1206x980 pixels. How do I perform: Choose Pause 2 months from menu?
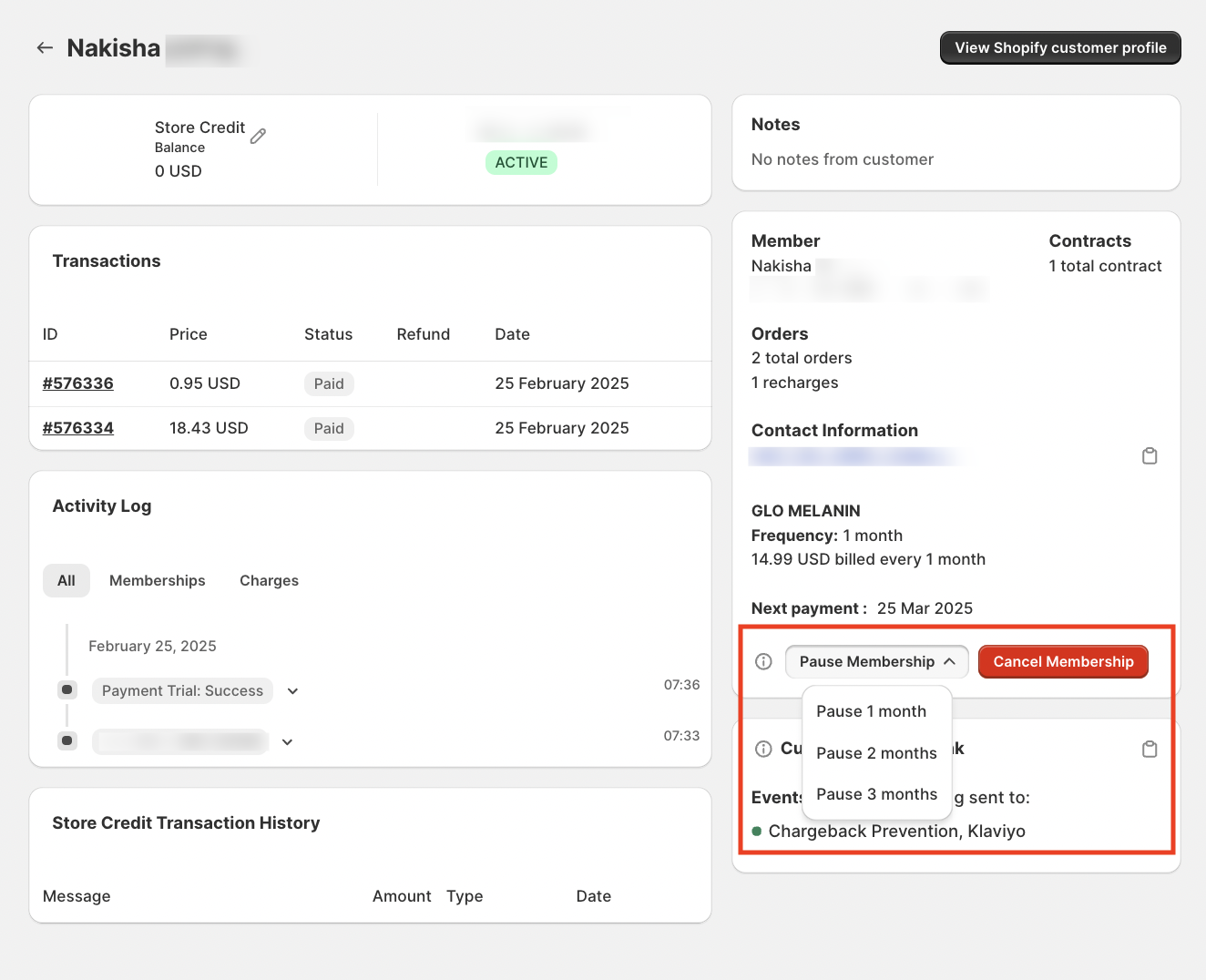click(x=876, y=753)
